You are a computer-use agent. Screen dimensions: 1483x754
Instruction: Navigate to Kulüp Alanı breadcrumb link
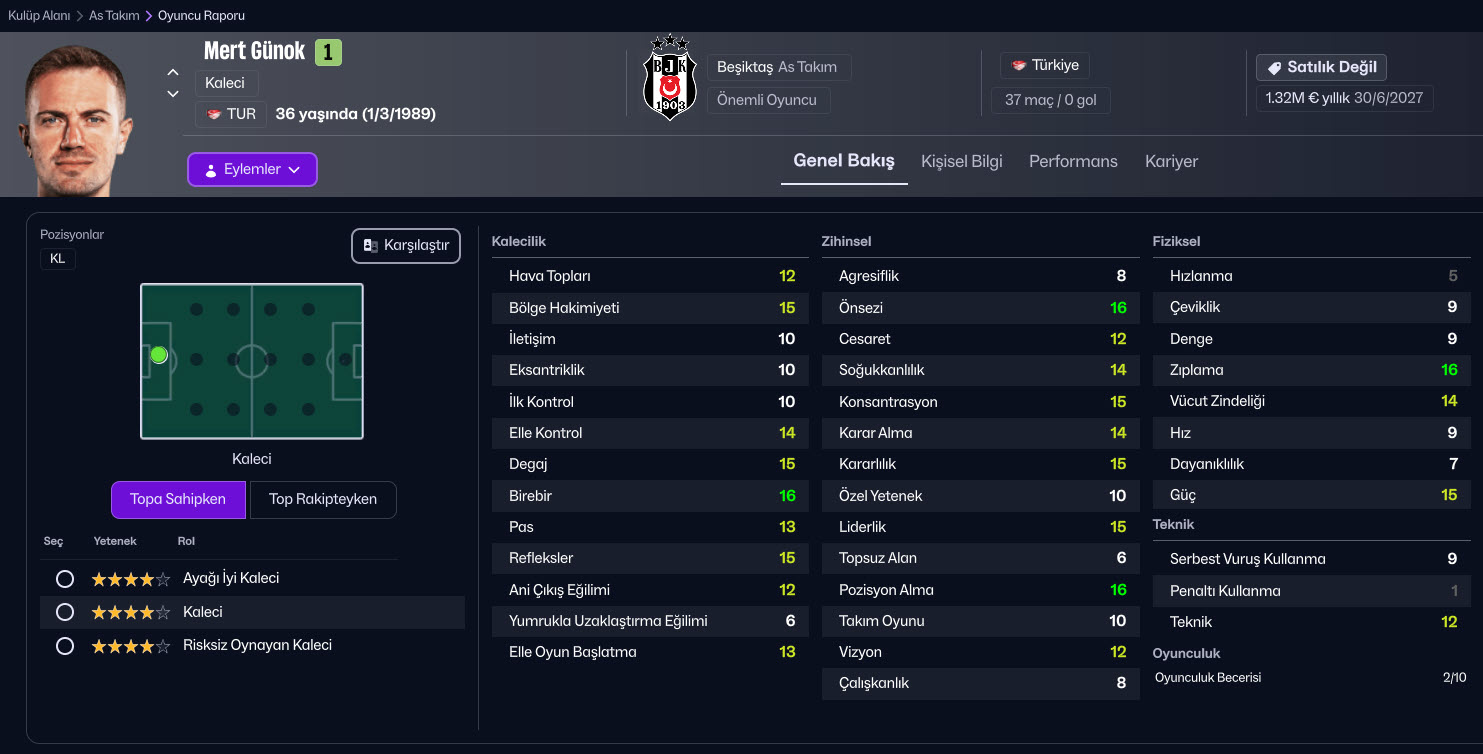tap(39, 16)
